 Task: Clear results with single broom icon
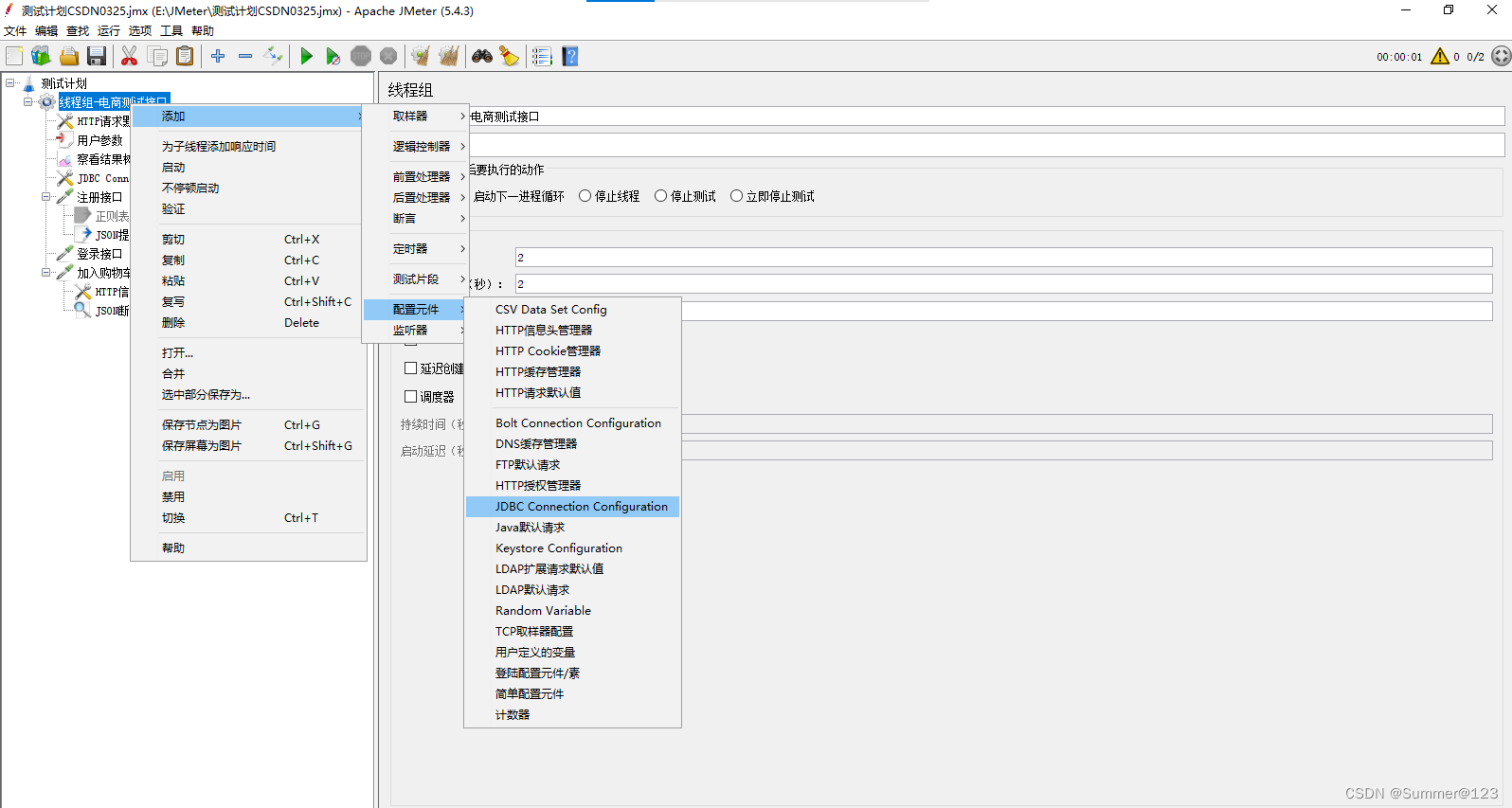click(421, 57)
